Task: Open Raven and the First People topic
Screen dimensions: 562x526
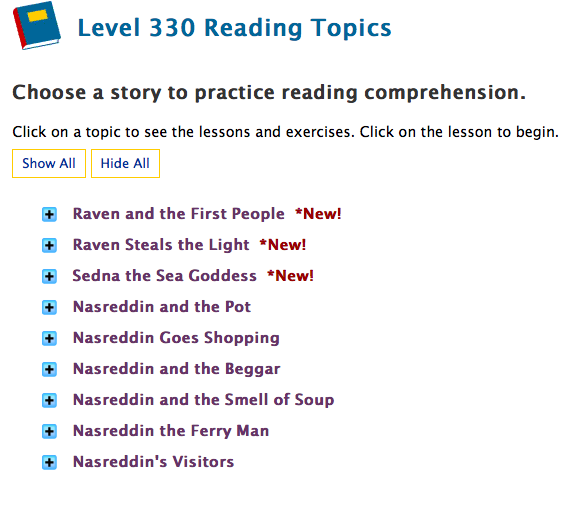Action: coord(178,214)
